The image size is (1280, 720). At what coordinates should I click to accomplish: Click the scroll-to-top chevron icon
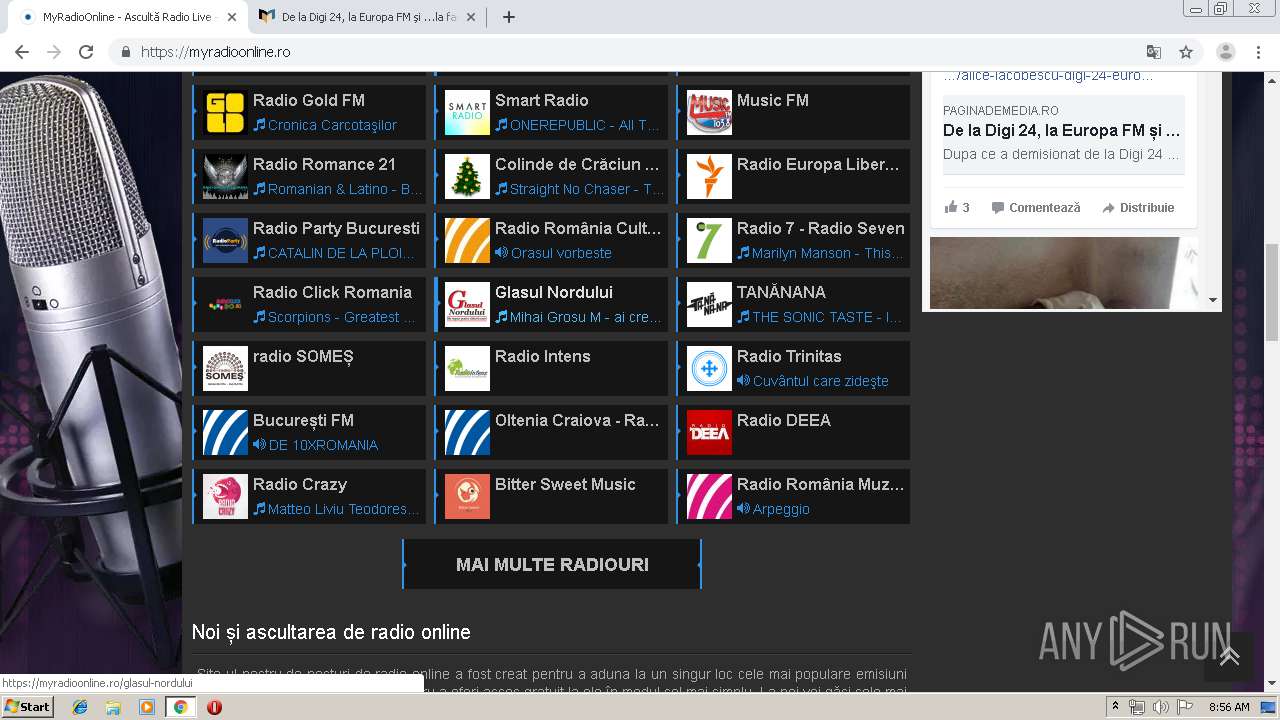[x=1229, y=656]
